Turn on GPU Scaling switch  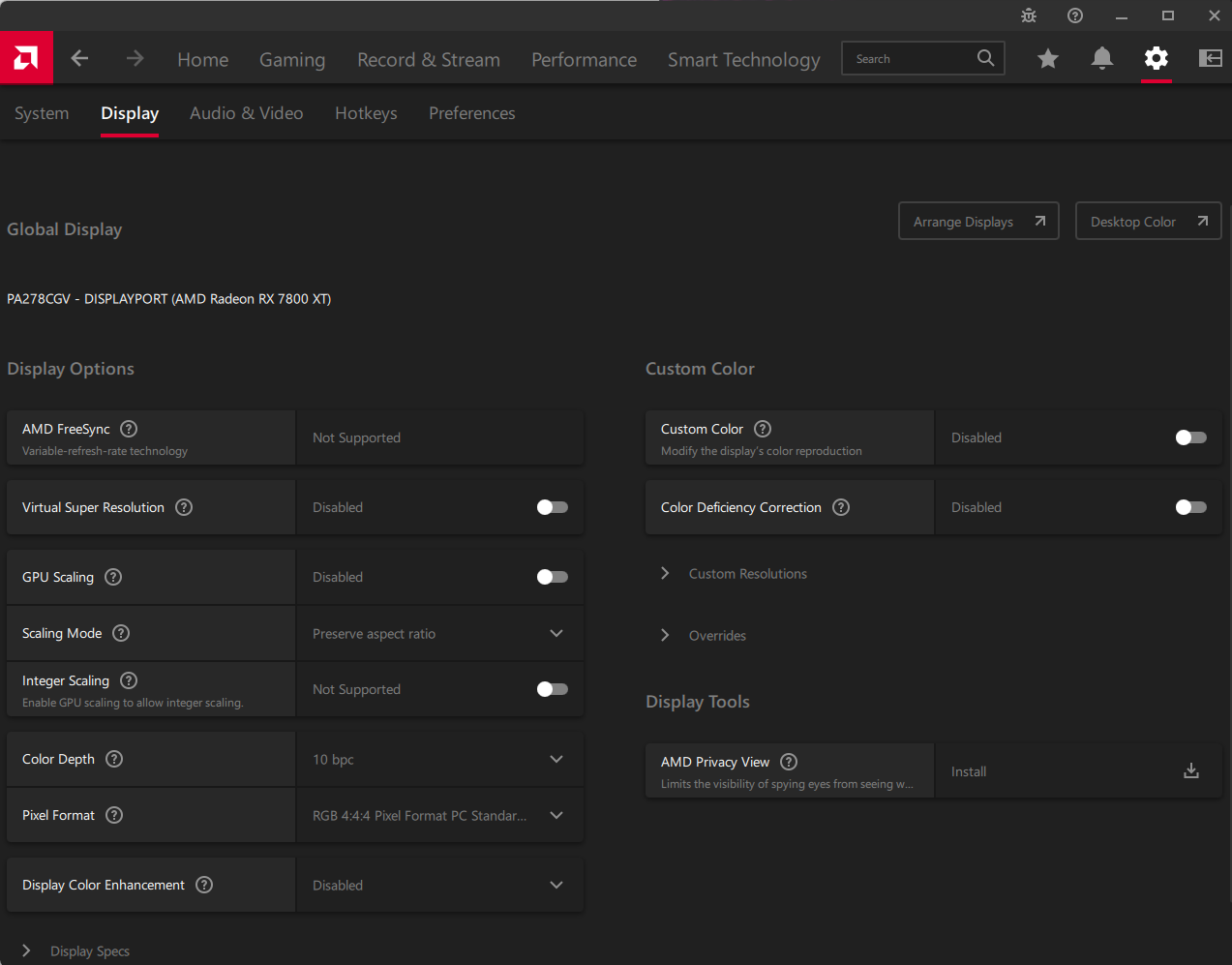click(552, 577)
